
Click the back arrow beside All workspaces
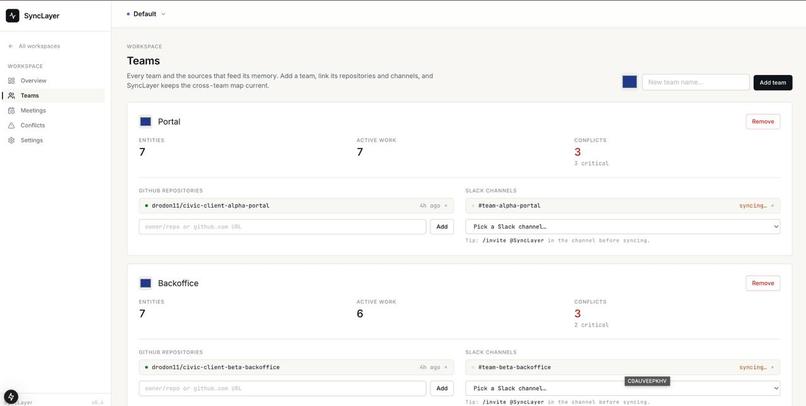point(11,46)
